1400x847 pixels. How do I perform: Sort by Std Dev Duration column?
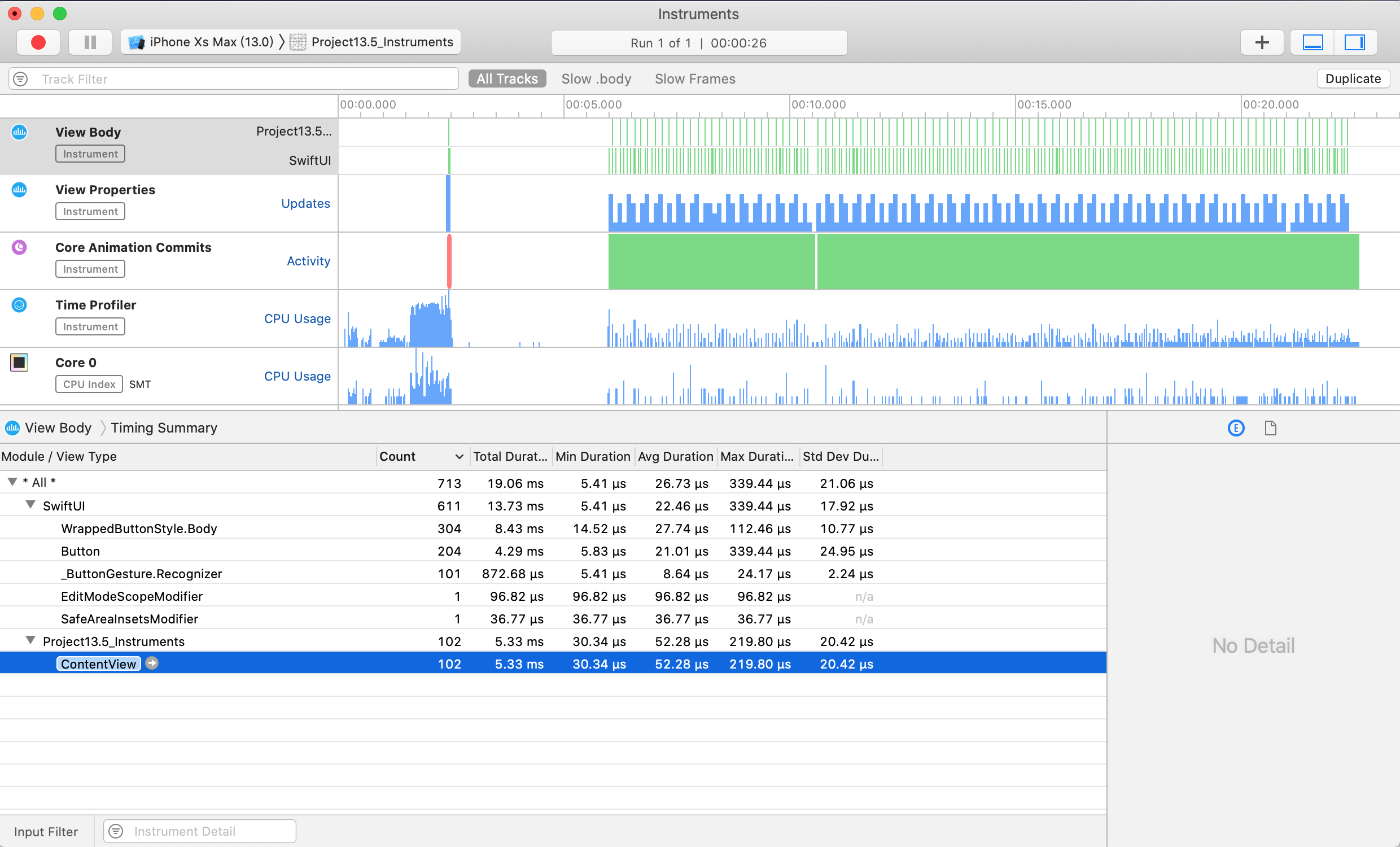pyautogui.click(x=841, y=456)
